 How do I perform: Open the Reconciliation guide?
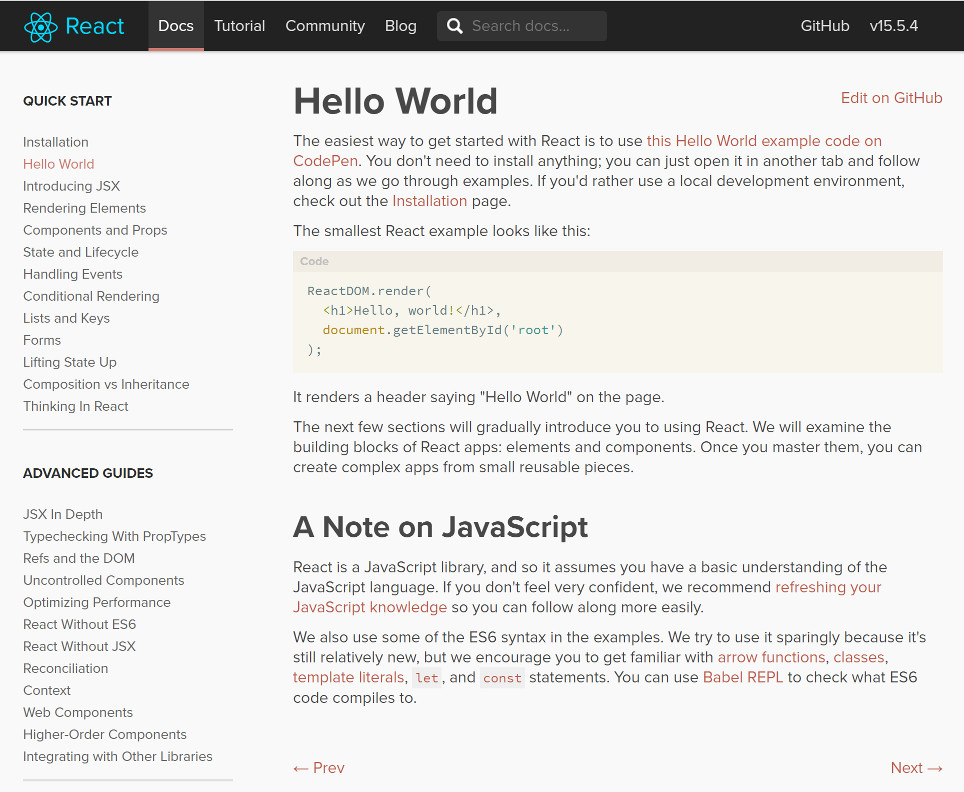pyautogui.click(x=66, y=669)
